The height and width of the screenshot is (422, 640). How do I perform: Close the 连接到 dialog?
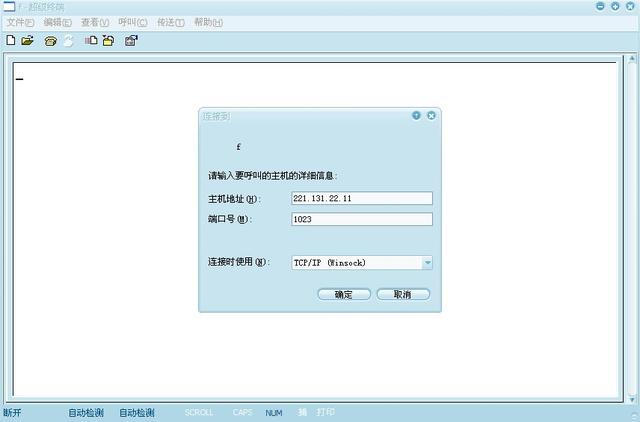(x=431, y=116)
